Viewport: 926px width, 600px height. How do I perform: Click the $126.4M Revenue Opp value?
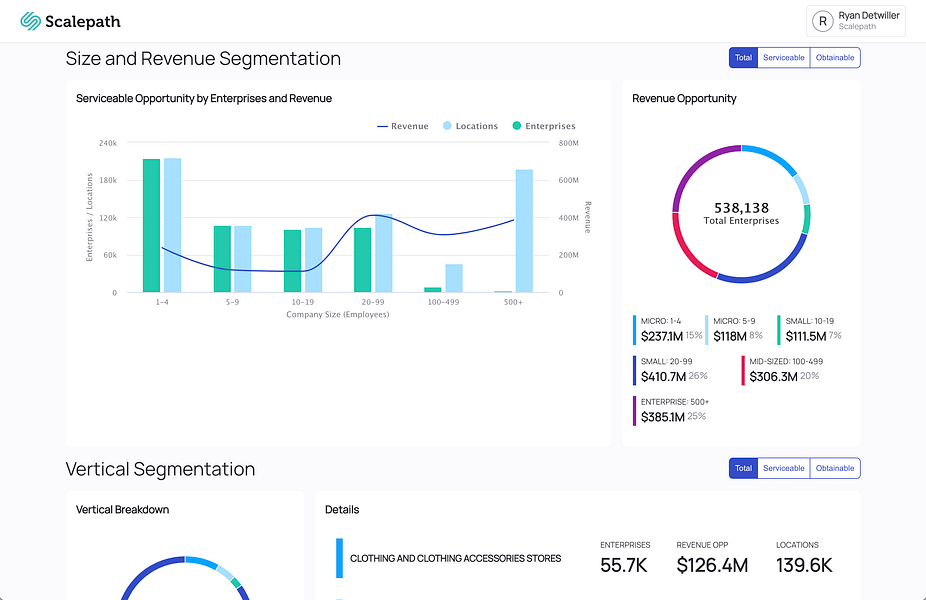712,565
